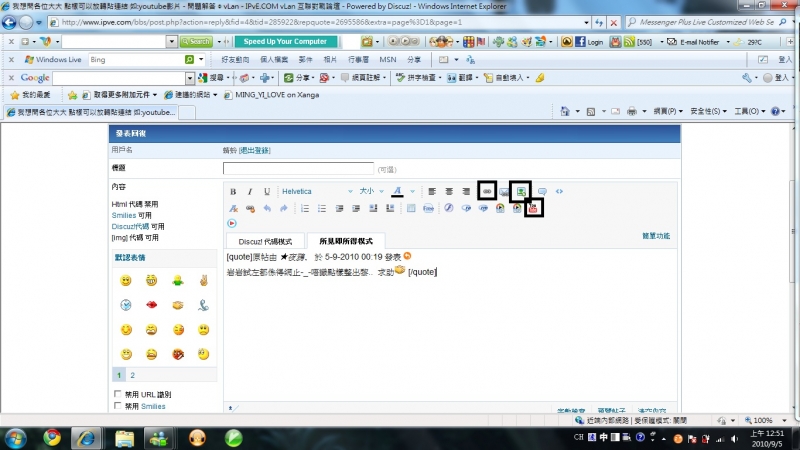Expand the Bing search options arrow
Viewport: 800px width, 450px height.
pos(201,60)
